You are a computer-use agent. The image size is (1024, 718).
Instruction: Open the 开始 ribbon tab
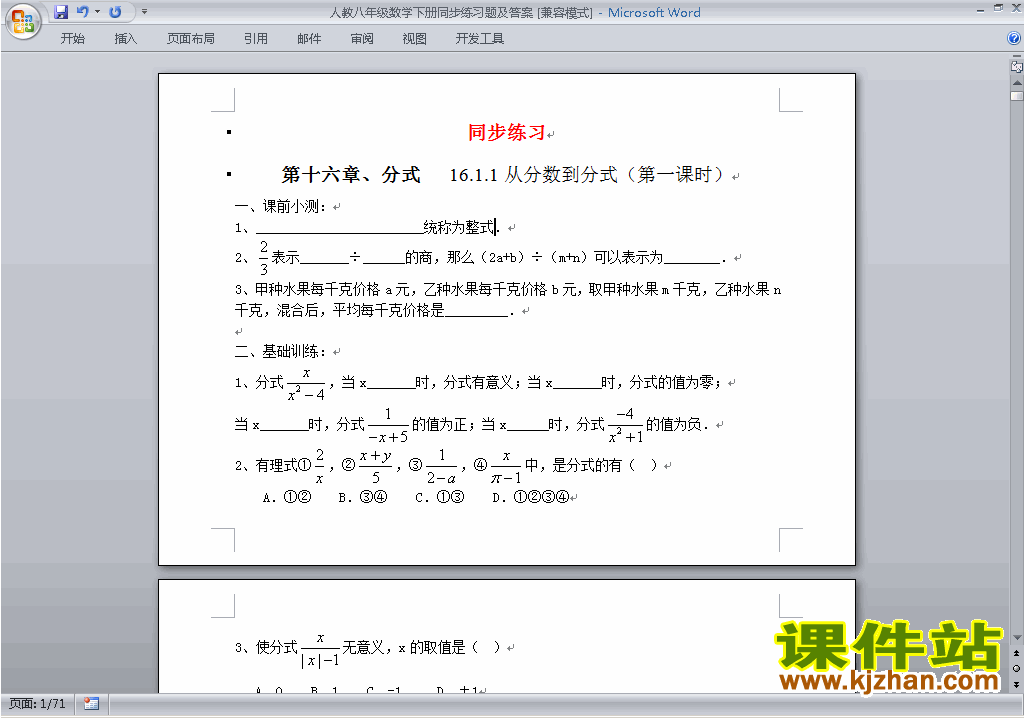tap(72, 39)
